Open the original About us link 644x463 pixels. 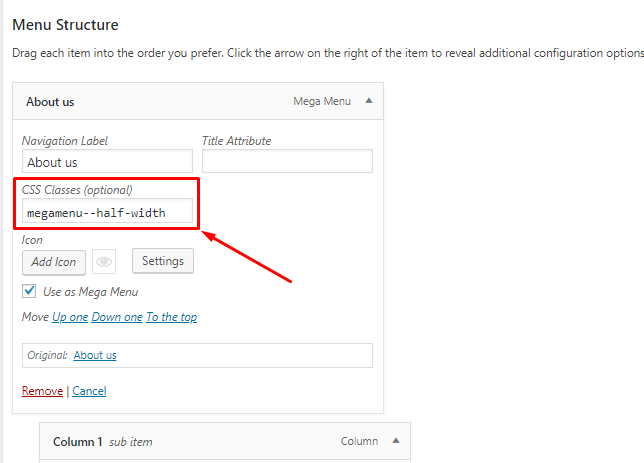pyautogui.click(x=95, y=355)
